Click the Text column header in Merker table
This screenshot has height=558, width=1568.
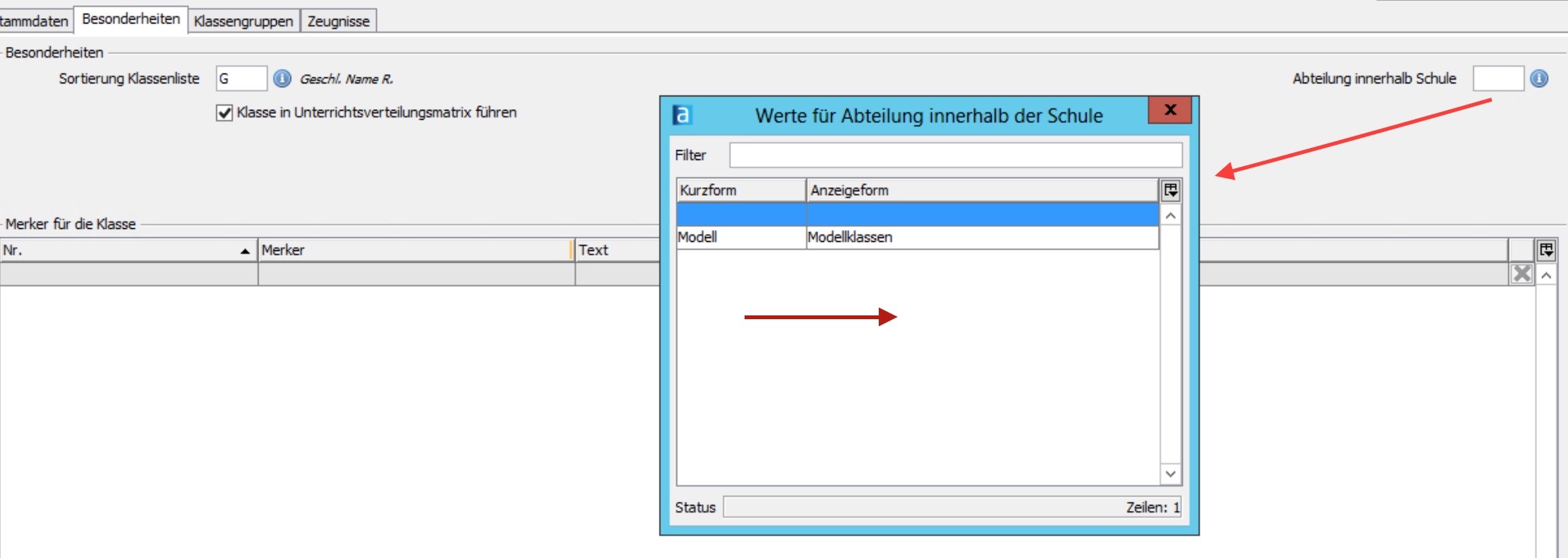pos(617,250)
